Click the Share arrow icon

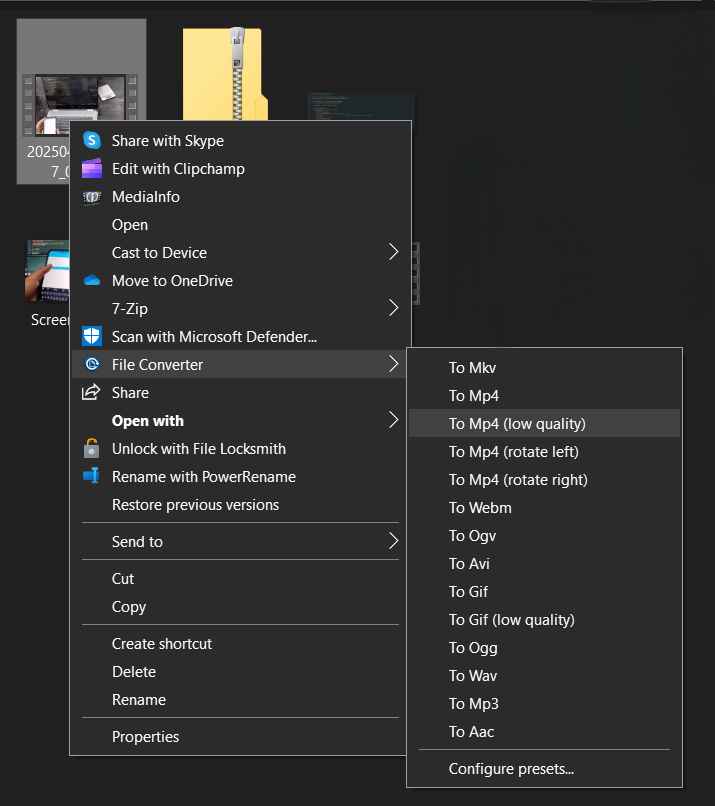coord(91,392)
